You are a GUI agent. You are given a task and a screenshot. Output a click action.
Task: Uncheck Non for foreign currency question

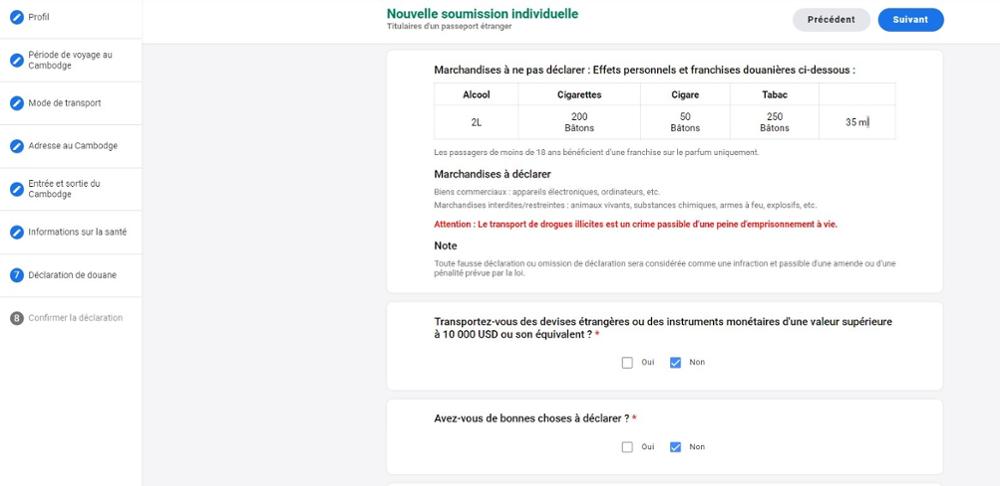click(x=675, y=363)
